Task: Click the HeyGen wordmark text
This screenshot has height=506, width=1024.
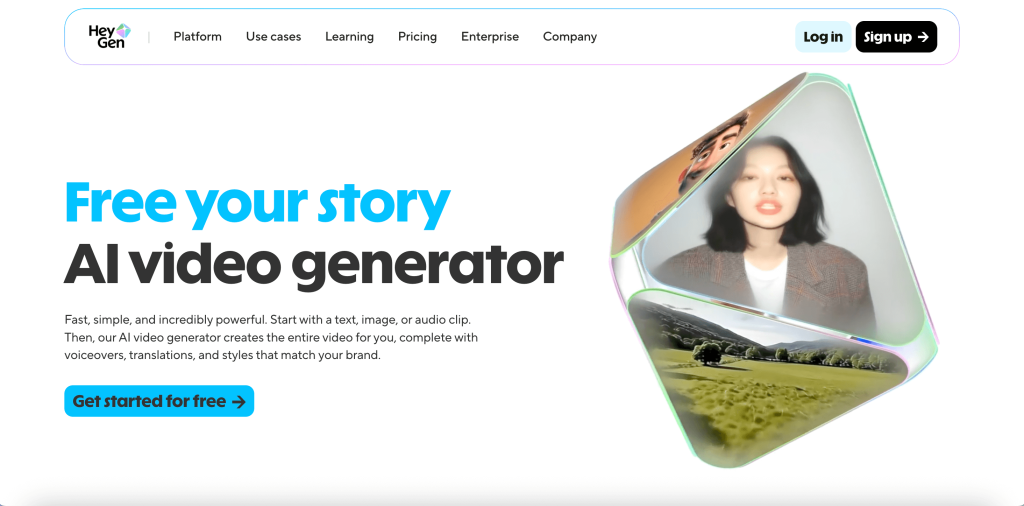Action: click(x=104, y=37)
